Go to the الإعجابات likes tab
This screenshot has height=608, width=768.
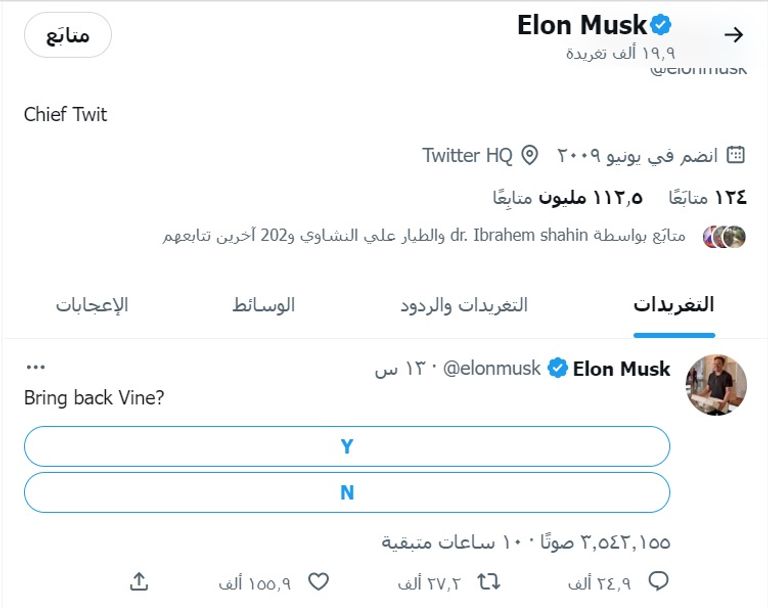[92, 305]
